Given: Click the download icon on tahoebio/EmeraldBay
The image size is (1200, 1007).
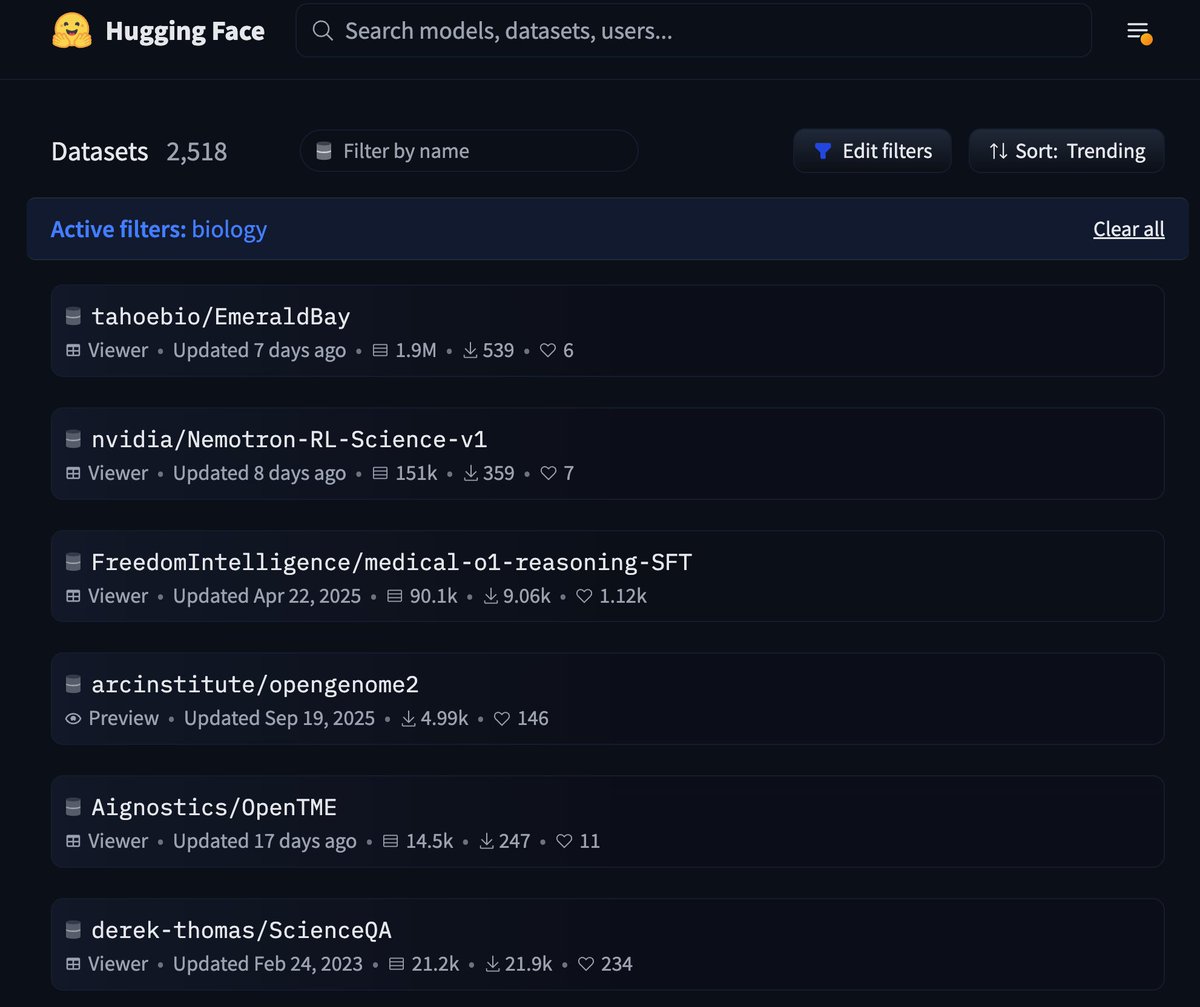Looking at the screenshot, I should (x=470, y=351).
